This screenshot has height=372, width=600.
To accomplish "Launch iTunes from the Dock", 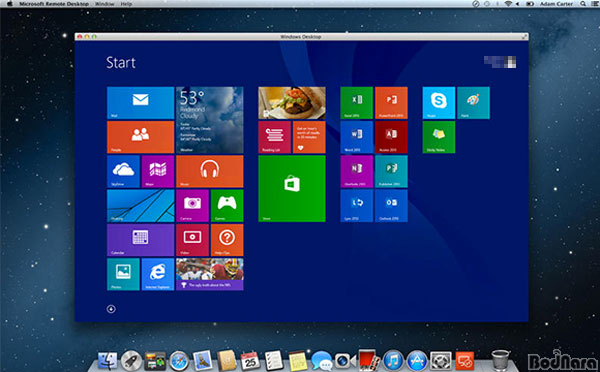I will (x=393, y=361).
